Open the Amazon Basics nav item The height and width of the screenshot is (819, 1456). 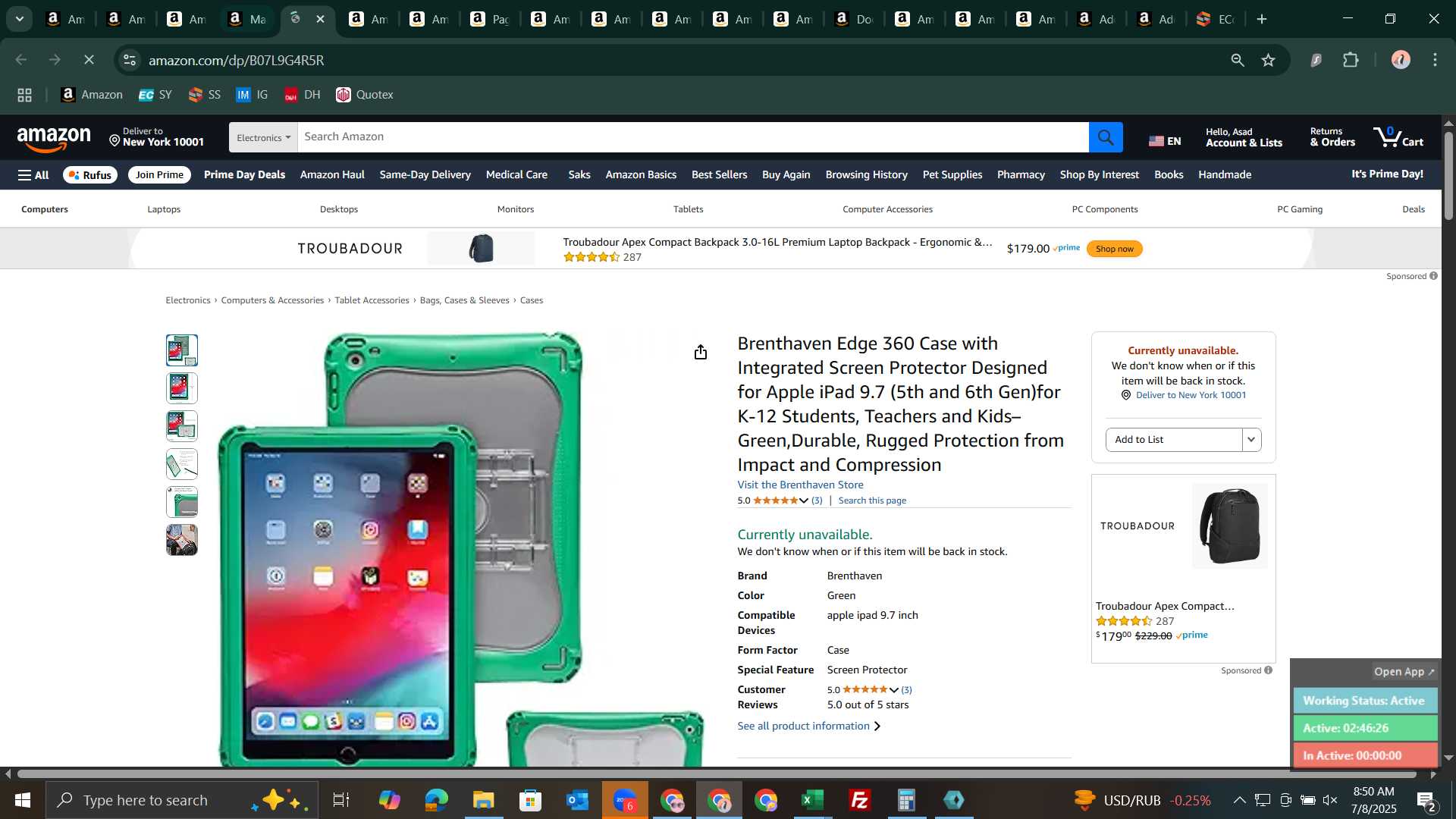[641, 175]
